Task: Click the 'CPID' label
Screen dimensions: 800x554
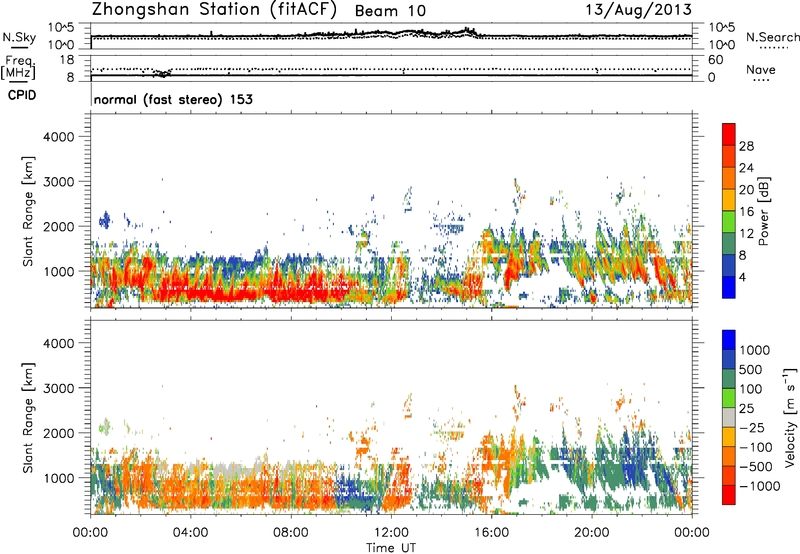Action: pos(22,95)
